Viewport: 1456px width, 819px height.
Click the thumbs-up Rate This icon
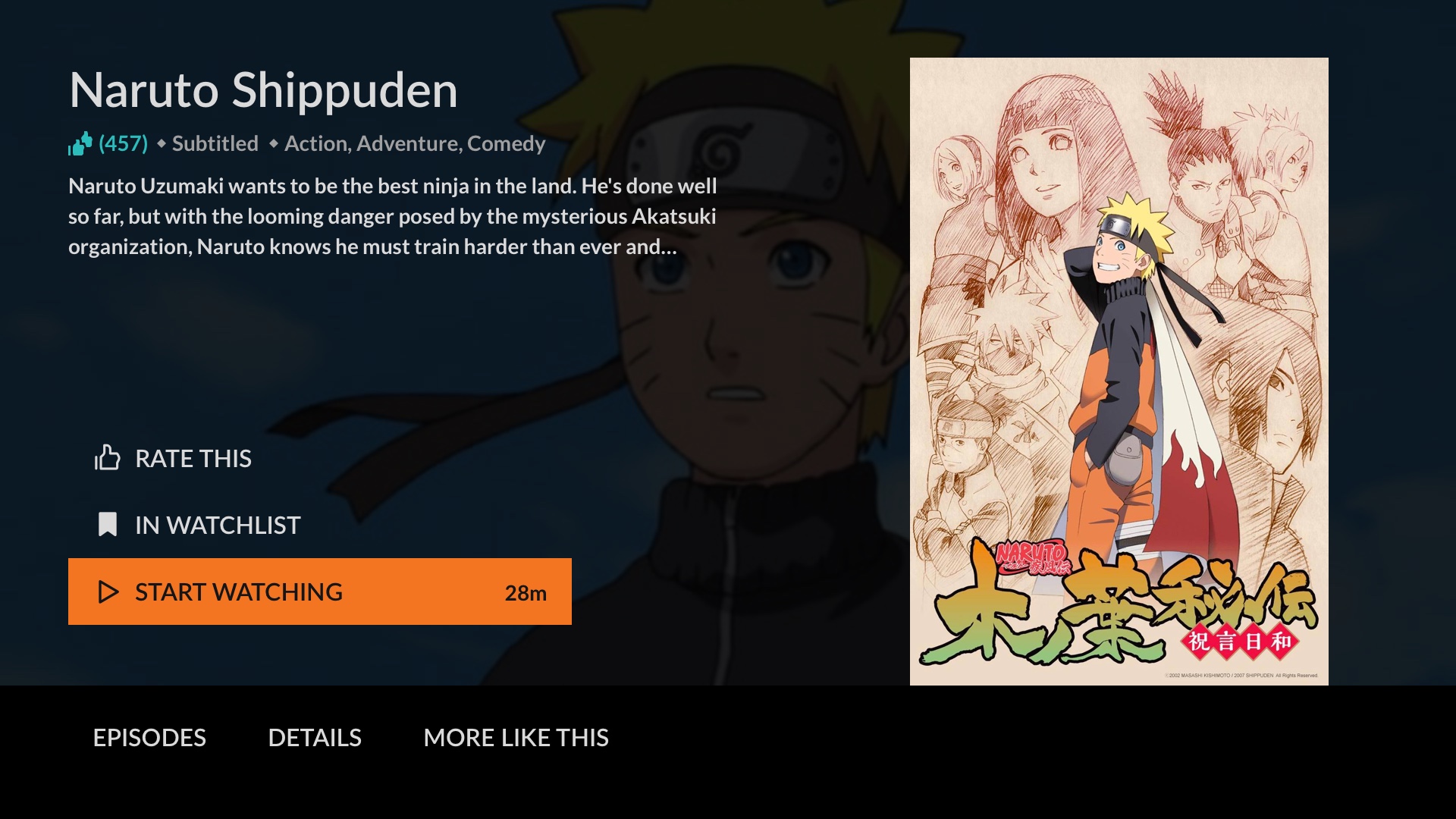[107, 458]
